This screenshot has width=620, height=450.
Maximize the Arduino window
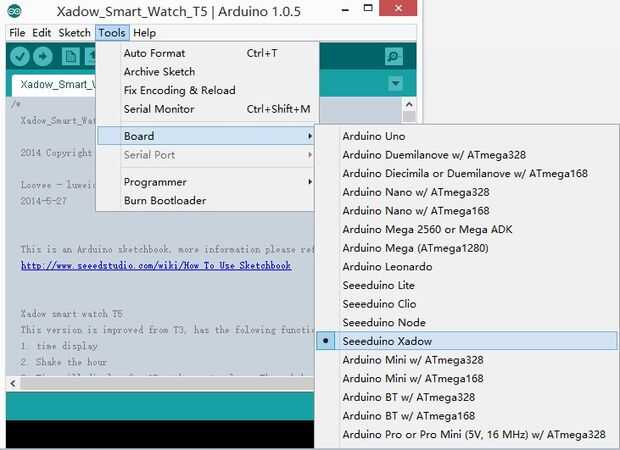(368, 8)
